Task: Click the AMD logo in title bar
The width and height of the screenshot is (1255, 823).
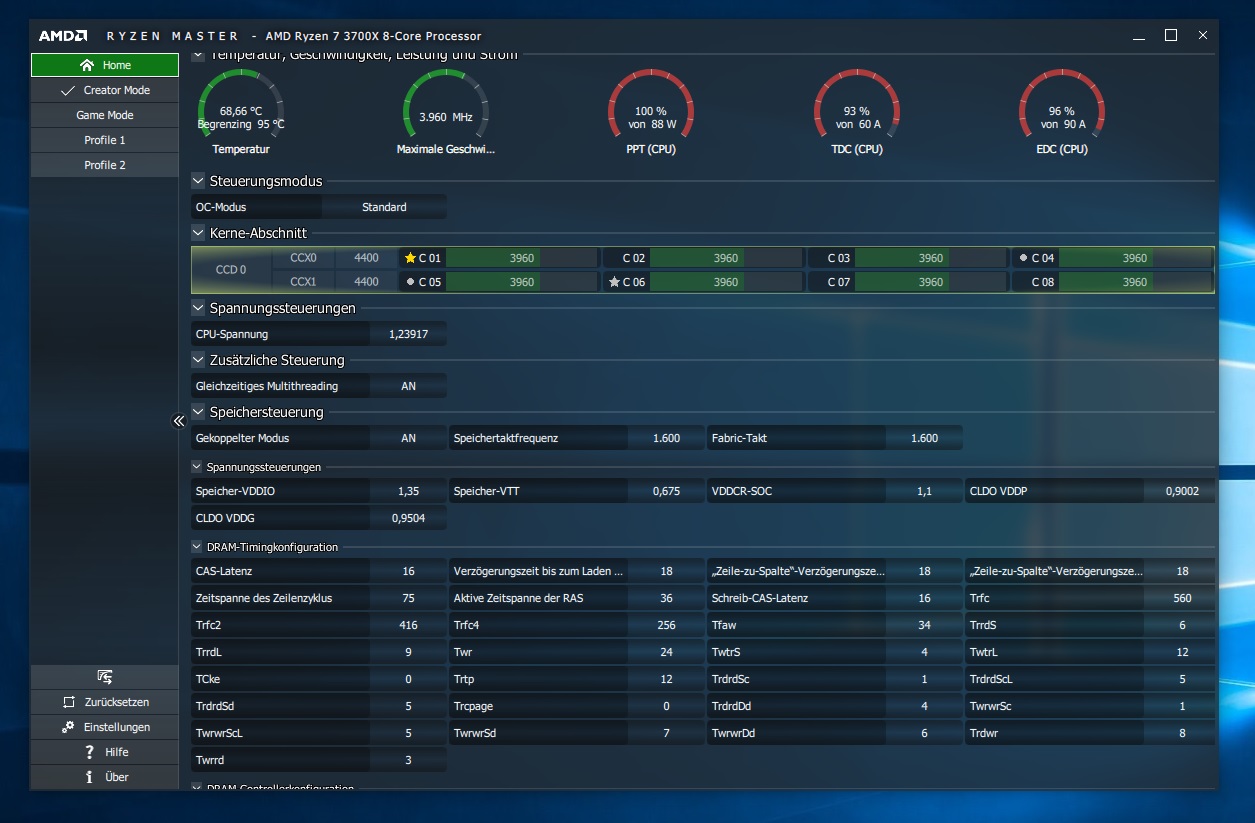Action: pos(65,36)
